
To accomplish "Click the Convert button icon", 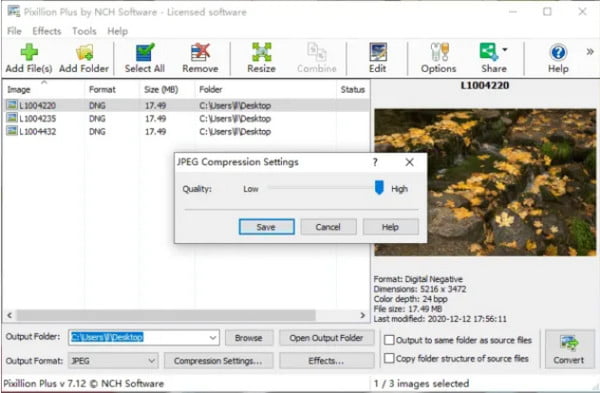I will coord(569,343).
